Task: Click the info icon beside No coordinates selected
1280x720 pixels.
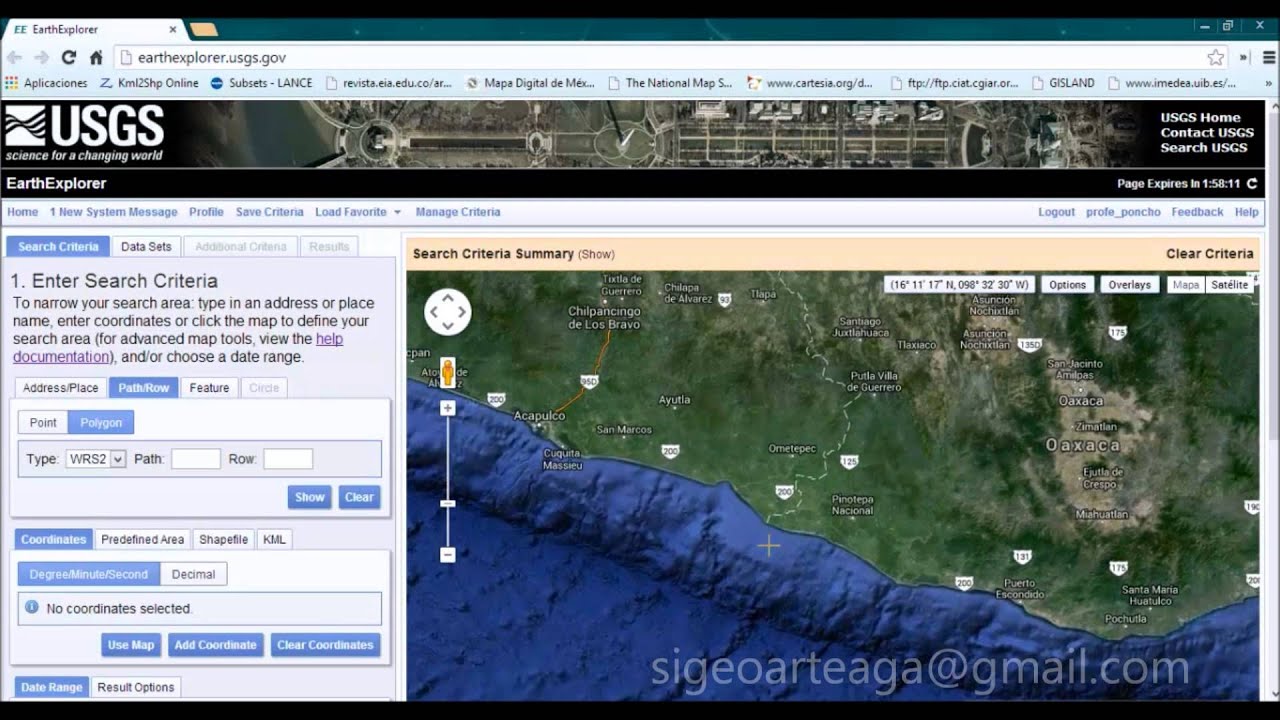Action: 31,607
